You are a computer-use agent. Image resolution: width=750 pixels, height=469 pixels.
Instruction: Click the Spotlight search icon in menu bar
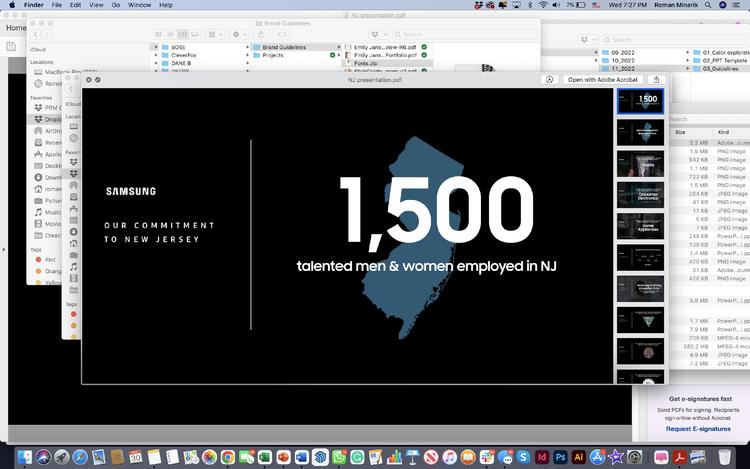point(708,5)
